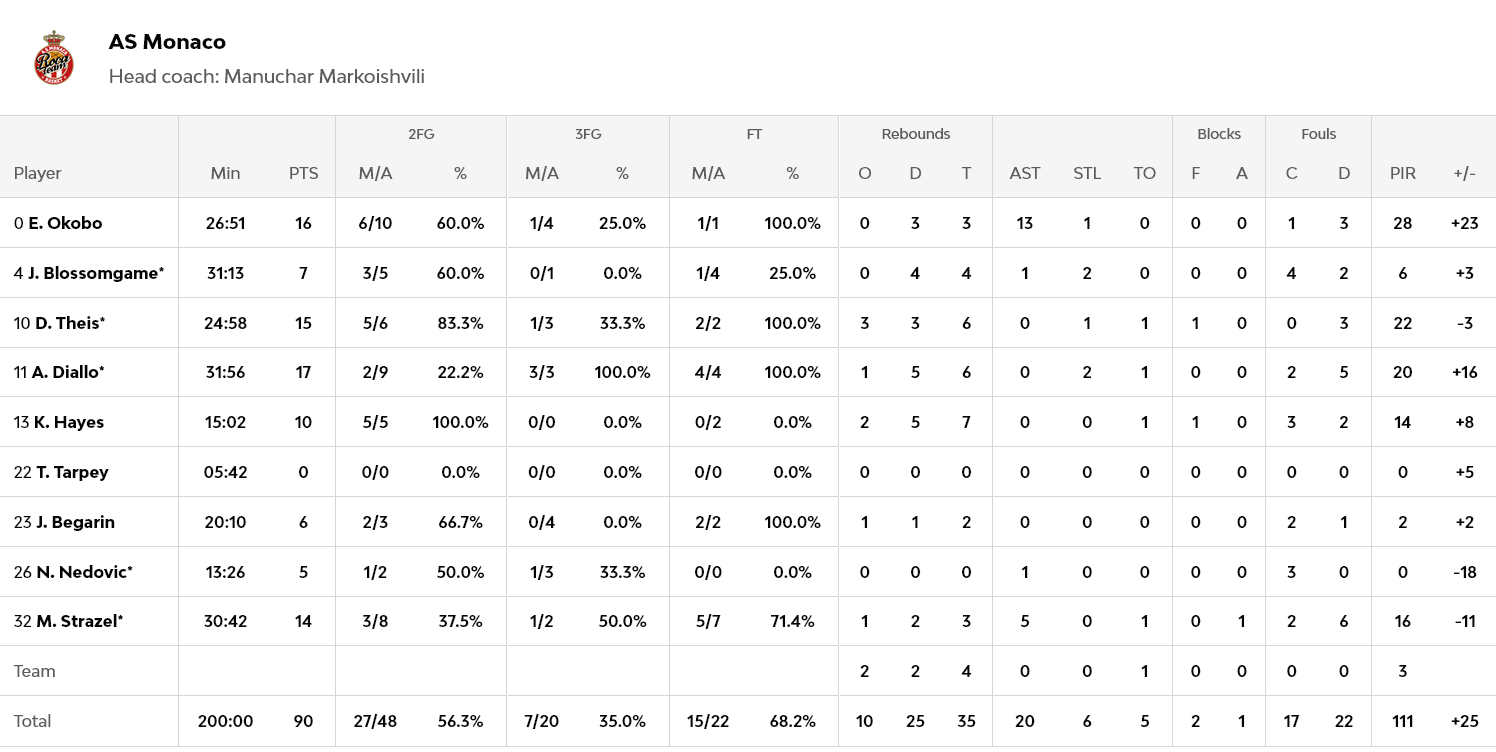Click the Player column header

[x=38, y=173]
